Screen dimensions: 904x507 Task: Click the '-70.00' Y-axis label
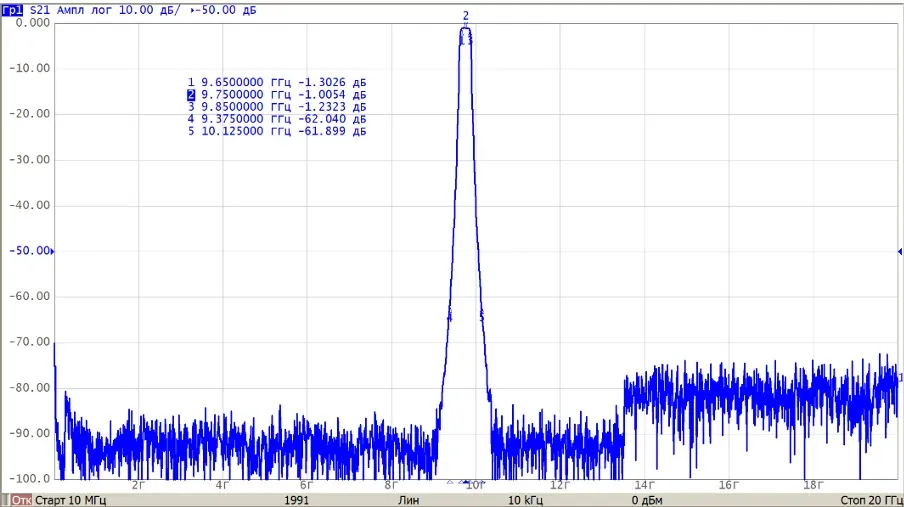pyautogui.click(x=30, y=341)
